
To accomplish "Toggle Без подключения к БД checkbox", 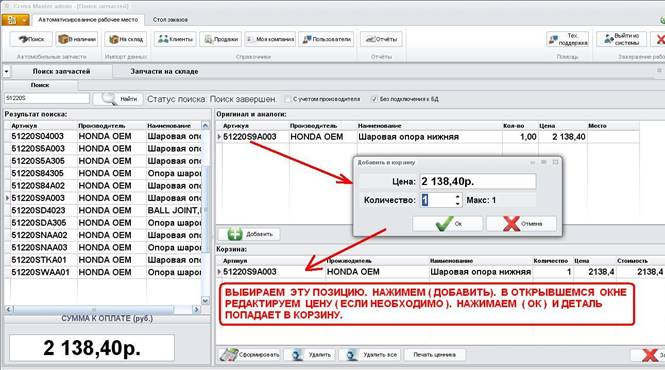I will point(374,99).
